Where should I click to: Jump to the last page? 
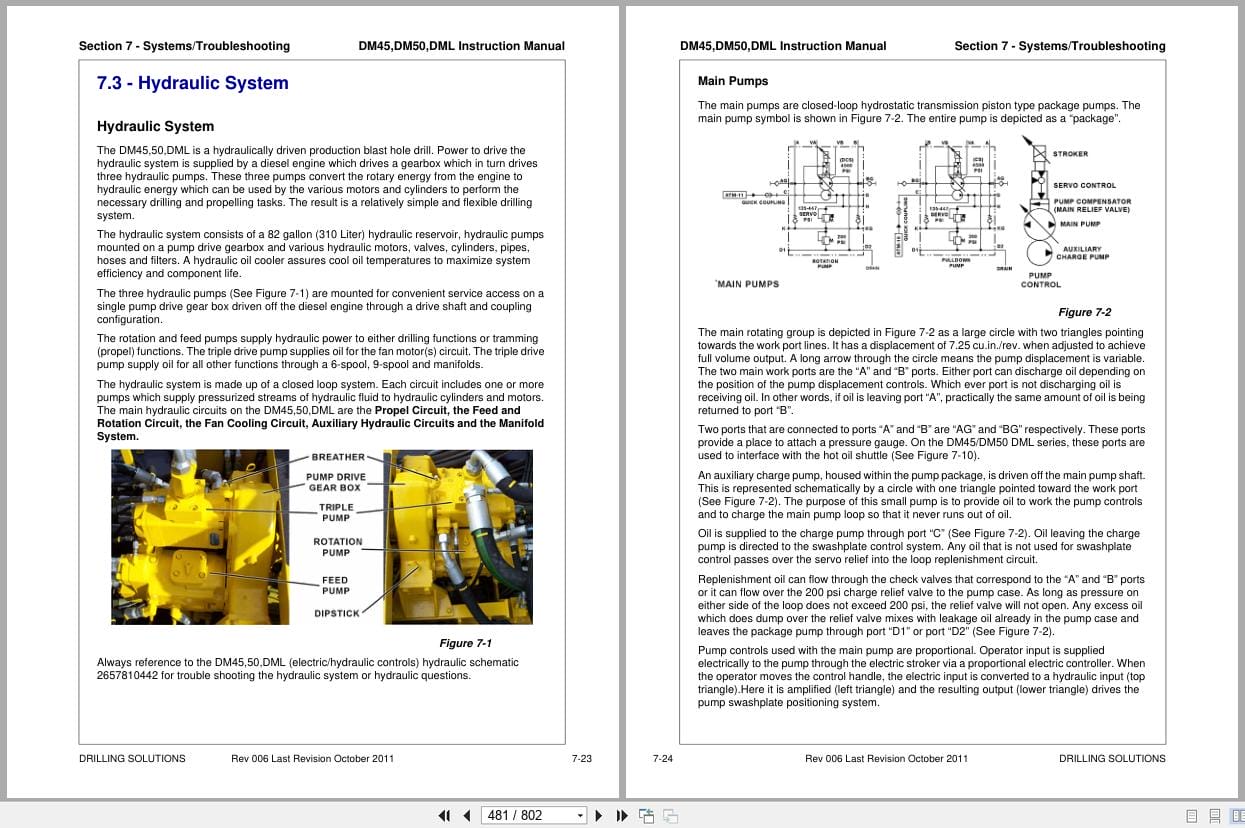(x=621, y=815)
